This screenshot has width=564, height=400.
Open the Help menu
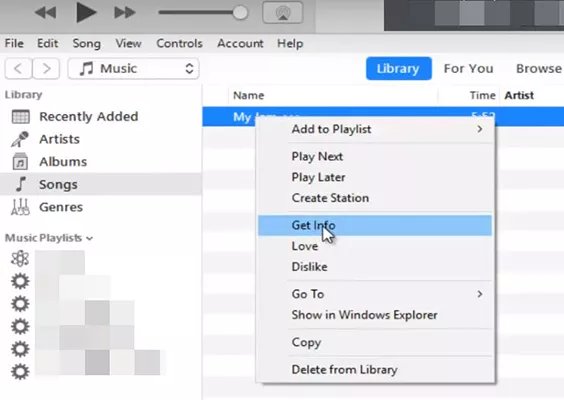point(290,44)
